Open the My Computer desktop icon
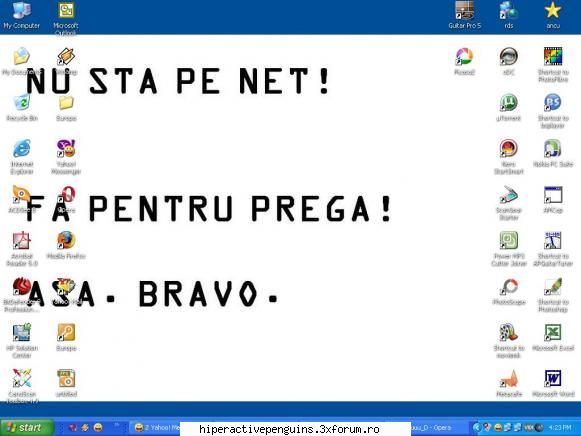581x436 pixels. click(x=21, y=16)
